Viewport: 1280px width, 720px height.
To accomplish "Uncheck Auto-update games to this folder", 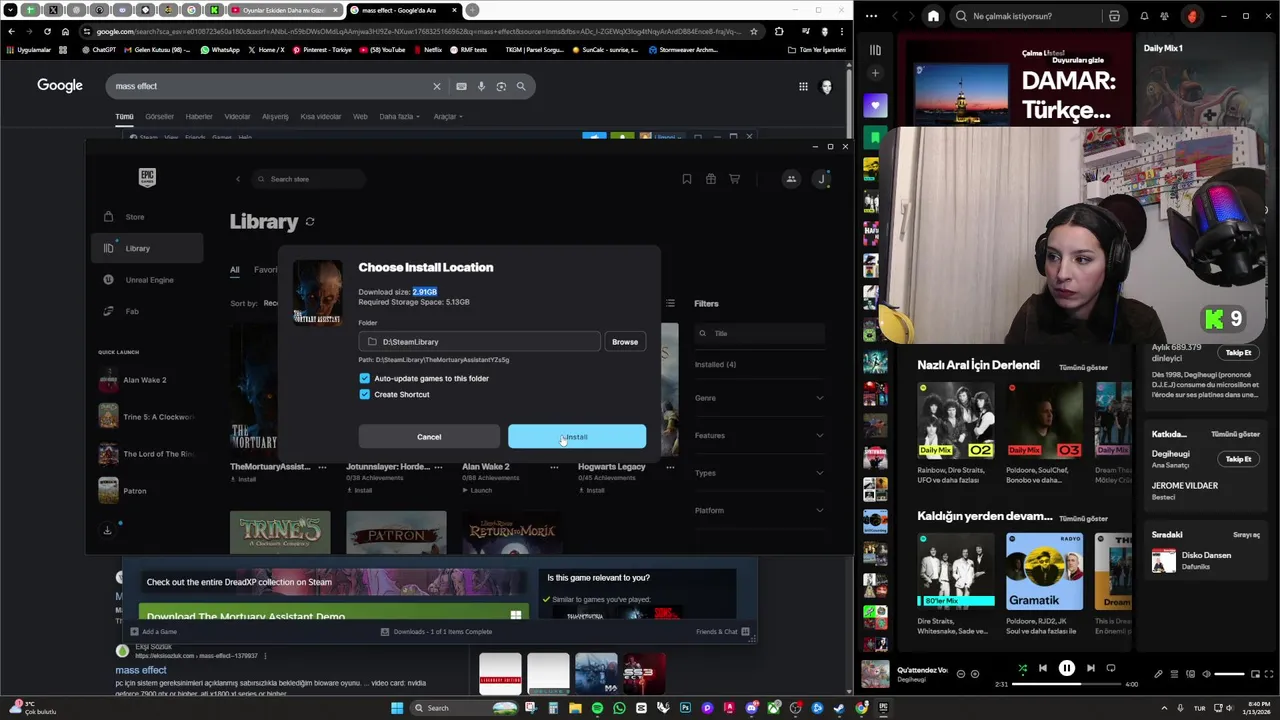I will 365,378.
